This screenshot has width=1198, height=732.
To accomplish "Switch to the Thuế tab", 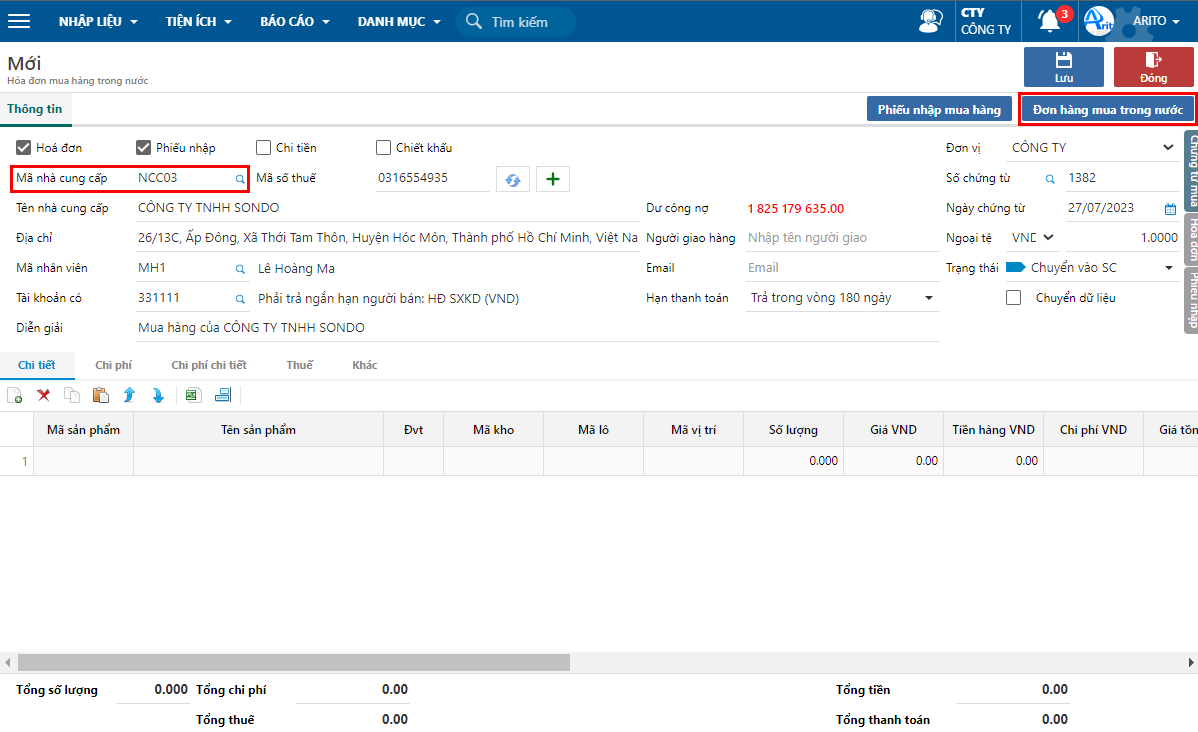I will (300, 365).
